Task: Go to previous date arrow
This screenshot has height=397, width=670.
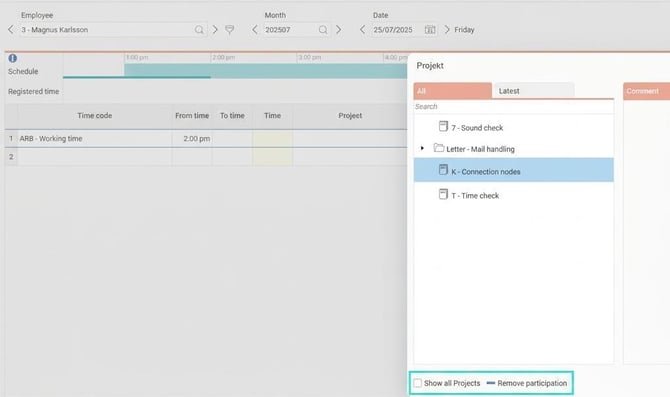Action: pos(362,29)
